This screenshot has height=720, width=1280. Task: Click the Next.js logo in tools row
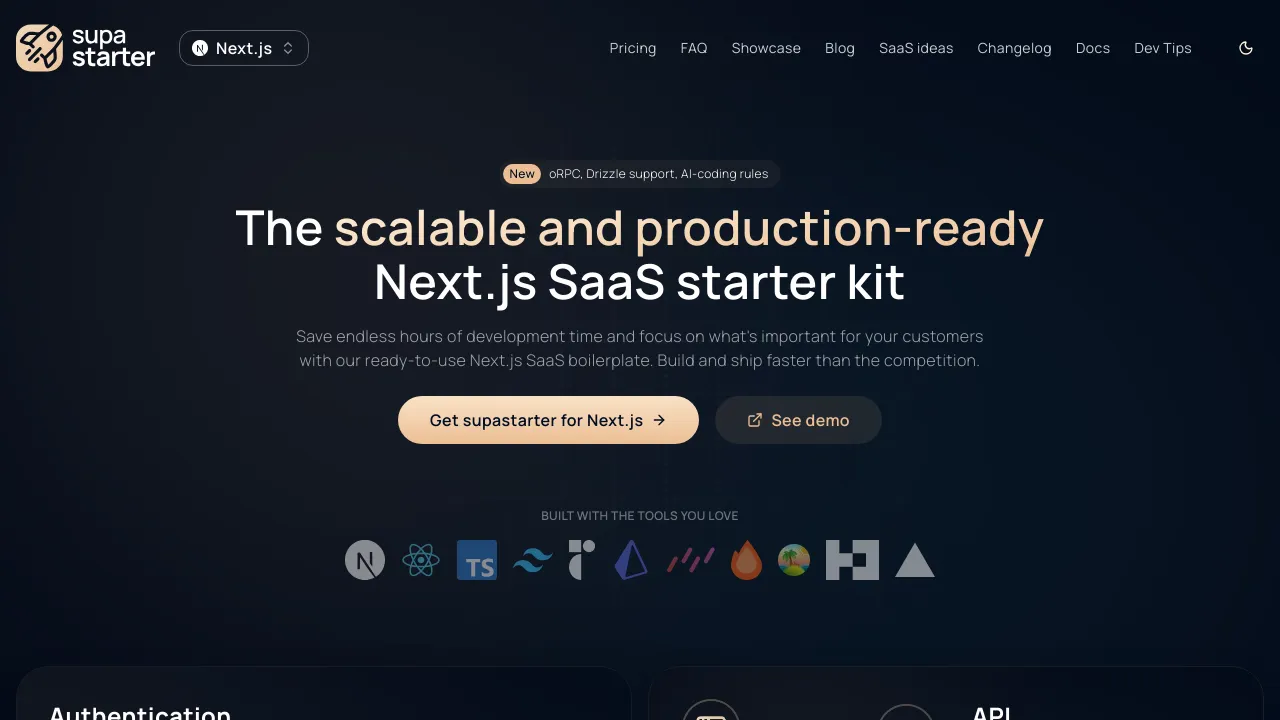tap(365, 560)
